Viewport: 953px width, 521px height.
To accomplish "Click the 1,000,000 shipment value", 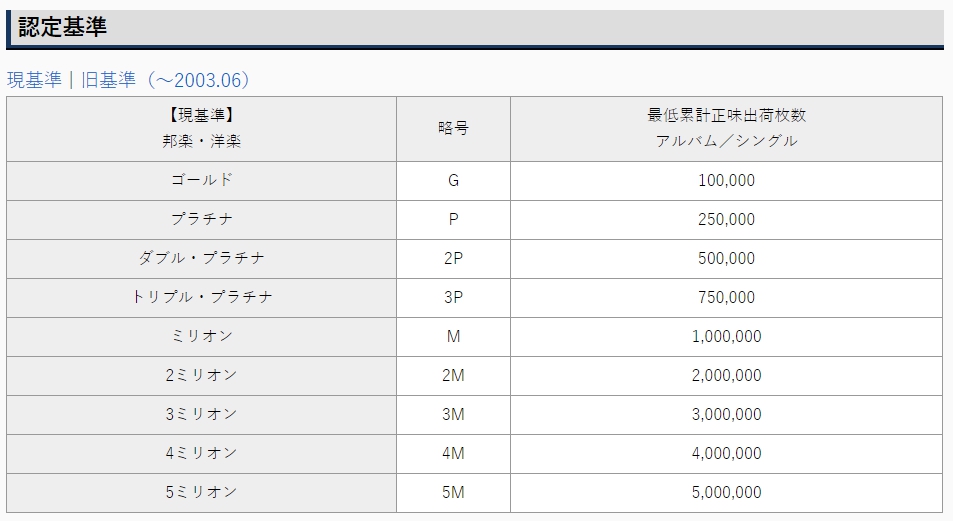I will click(726, 336).
